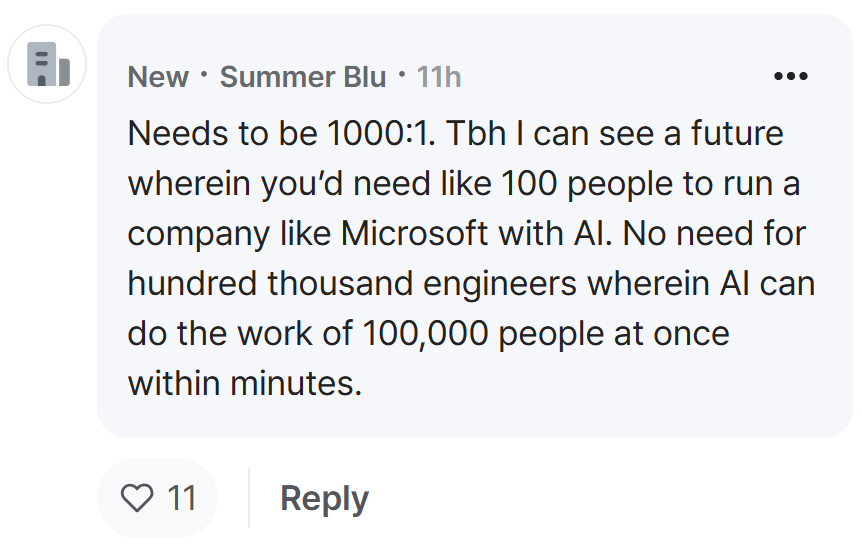Screen dimensions: 862x545
Task: Click the "No need for" text in the comment
Action: [x=714, y=233]
